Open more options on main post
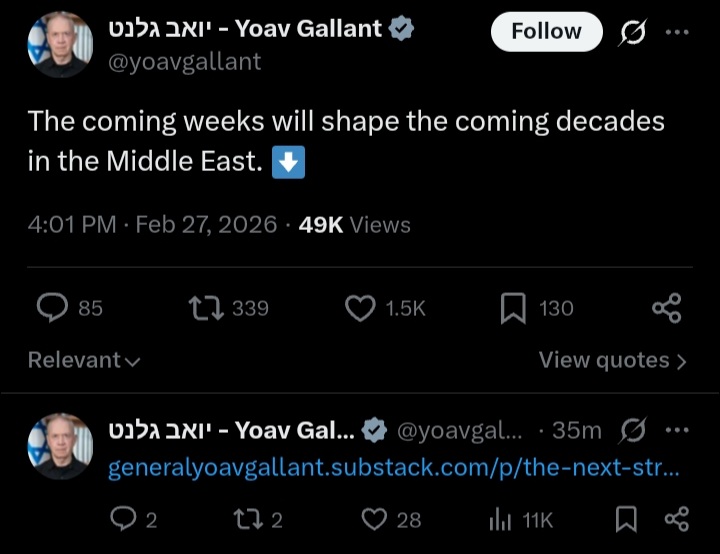 [x=677, y=33]
